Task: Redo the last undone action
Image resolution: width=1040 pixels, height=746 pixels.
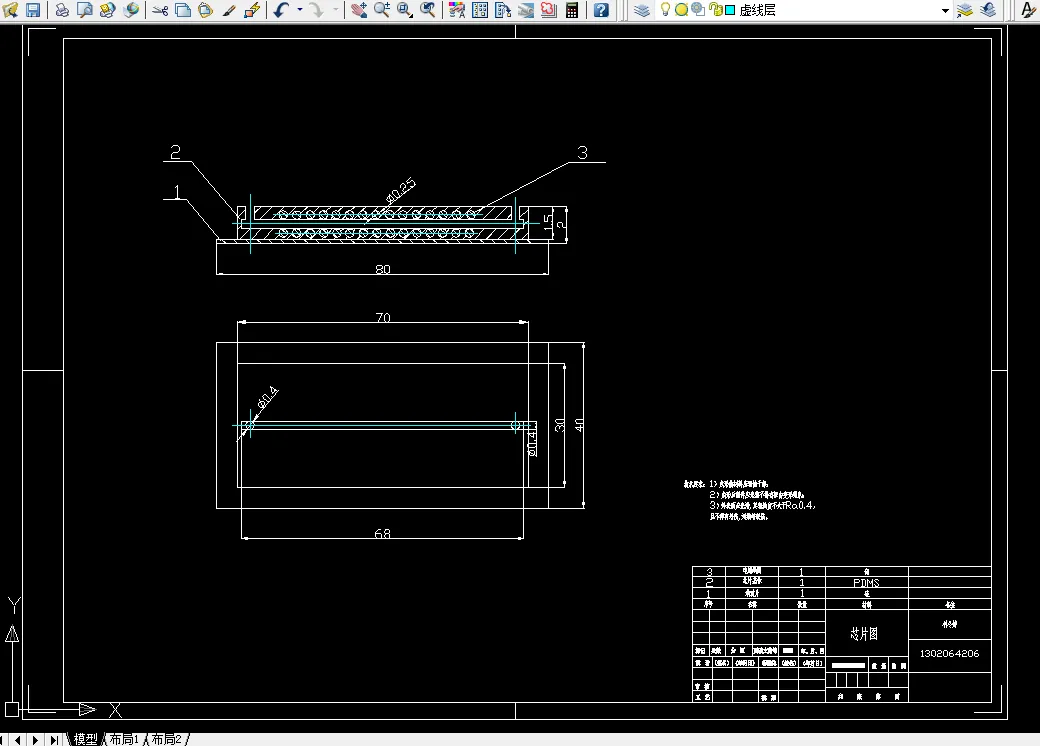Action: pyautogui.click(x=316, y=9)
